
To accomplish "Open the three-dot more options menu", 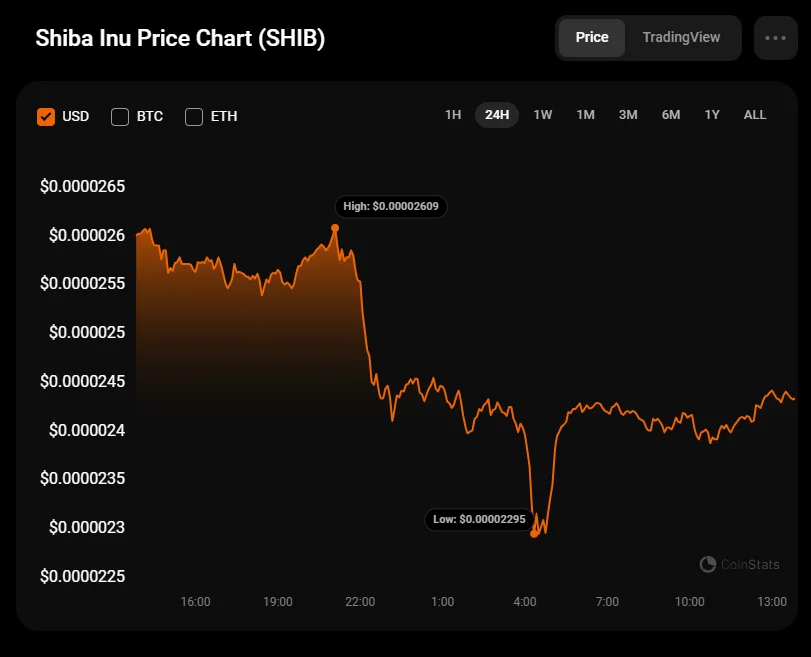I will (775, 38).
